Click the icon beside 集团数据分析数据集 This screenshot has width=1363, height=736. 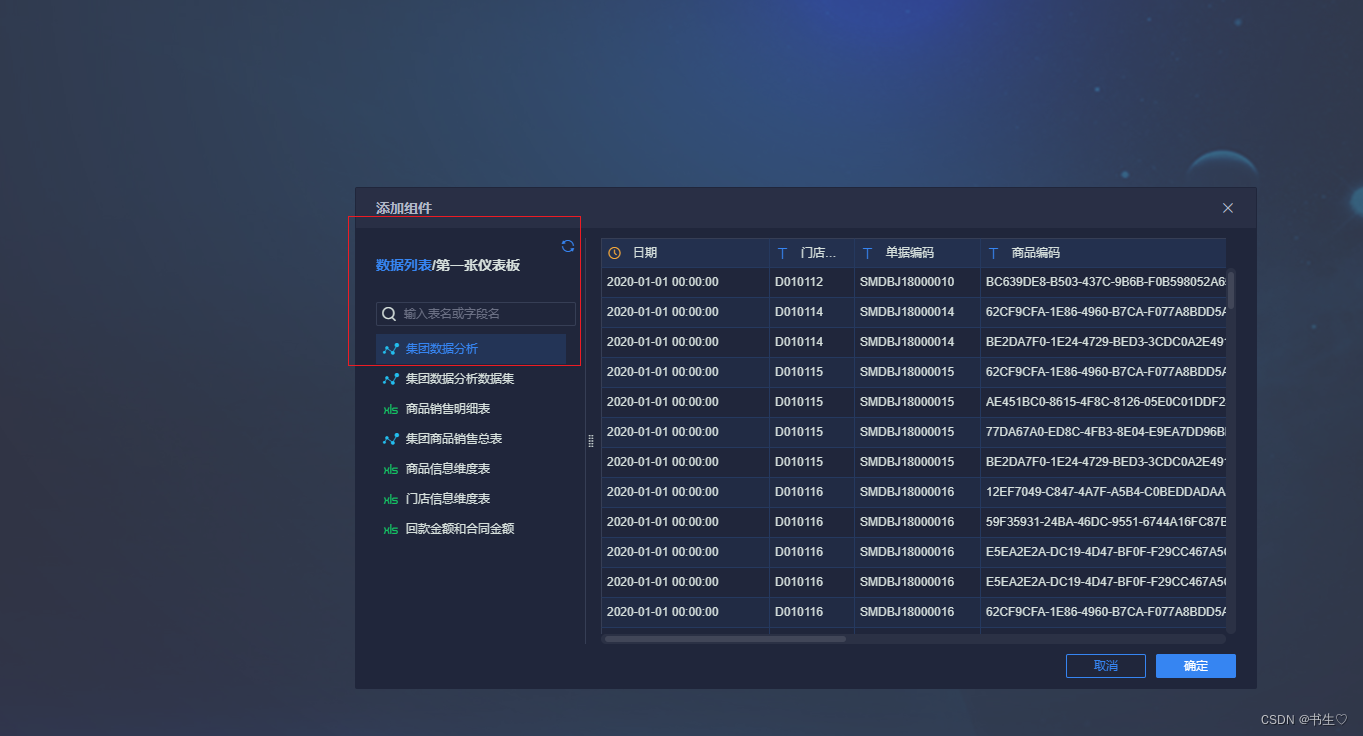[391, 379]
